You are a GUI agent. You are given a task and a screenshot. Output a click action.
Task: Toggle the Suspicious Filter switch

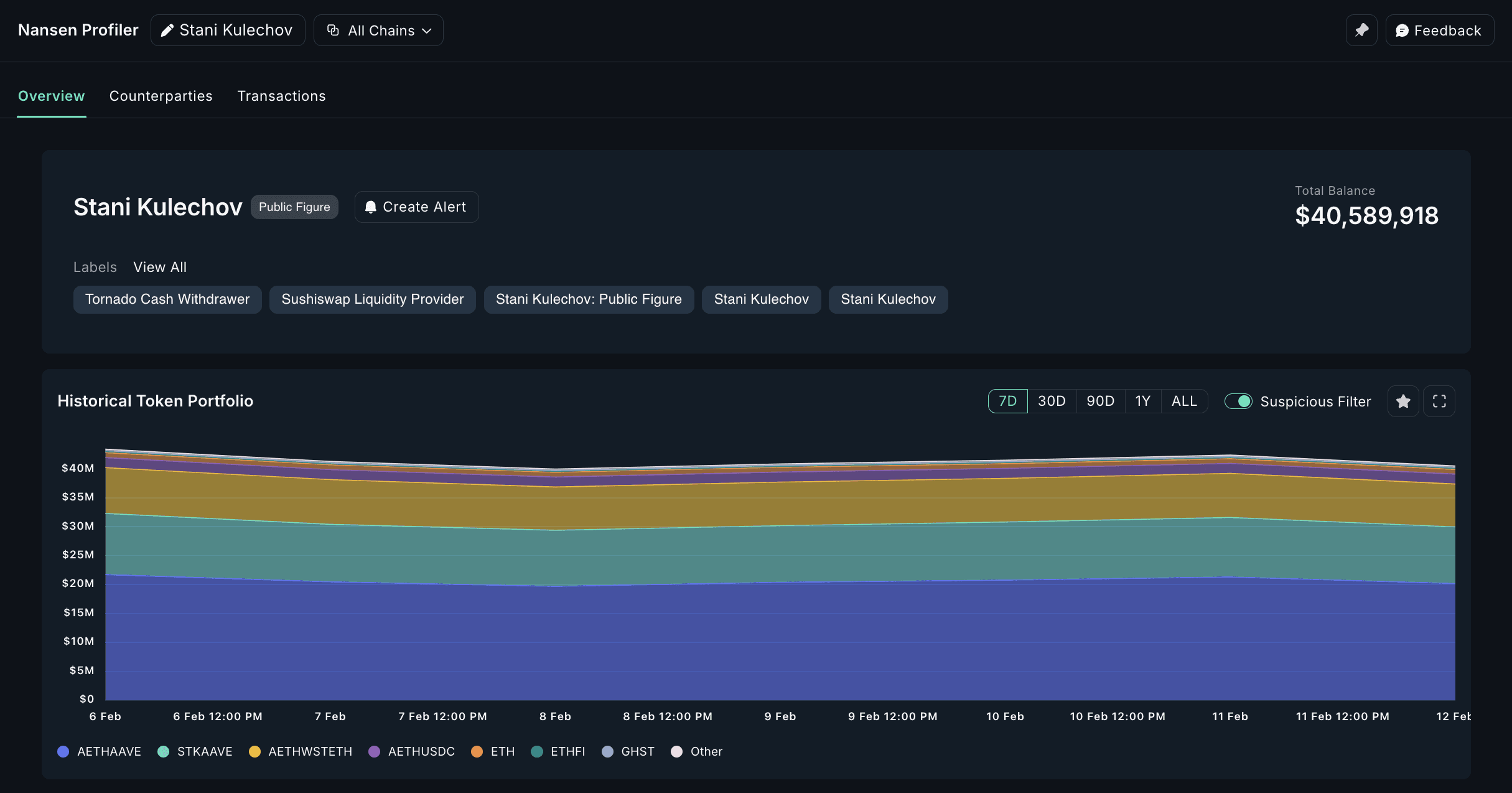click(x=1238, y=401)
